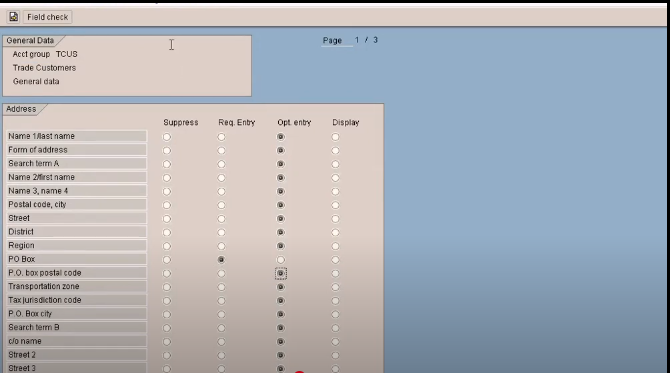Screen dimensions: 670x373
Task: Select Req. Entry for Postal code, city
Action: pyautogui.click(x=221, y=205)
